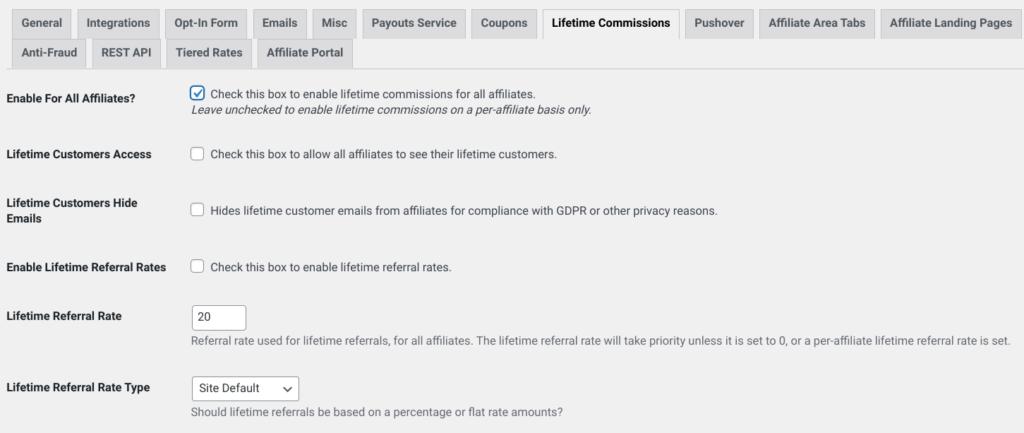Check the Enable Lifetime Referral Rates box
Image resolution: width=1024 pixels, height=433 pixels.
click(197, 266)
